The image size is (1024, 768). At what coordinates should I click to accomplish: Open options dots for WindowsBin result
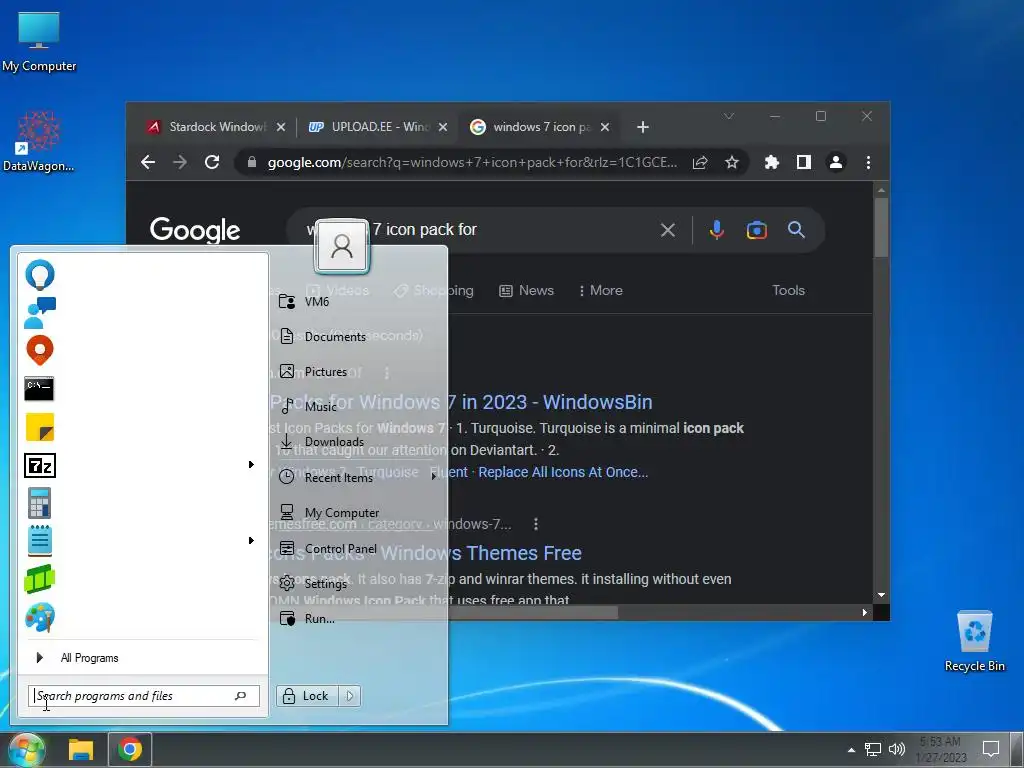point(387,373)
